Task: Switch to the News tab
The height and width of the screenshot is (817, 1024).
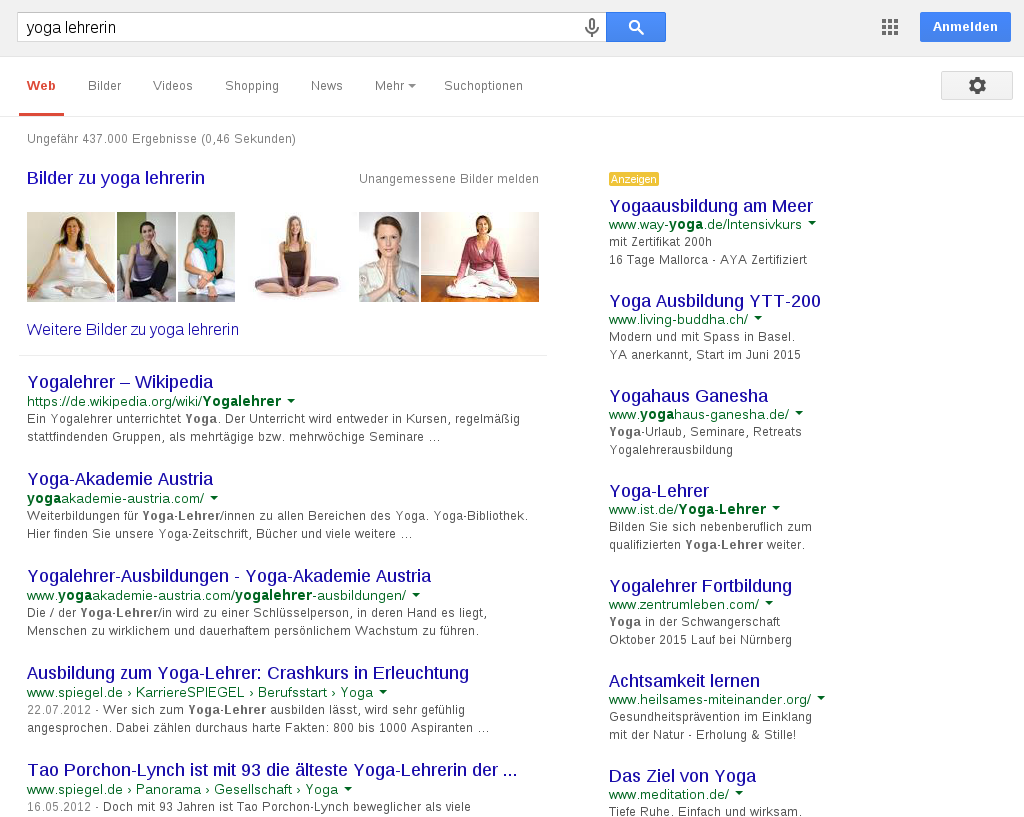Action: (327, 86)
